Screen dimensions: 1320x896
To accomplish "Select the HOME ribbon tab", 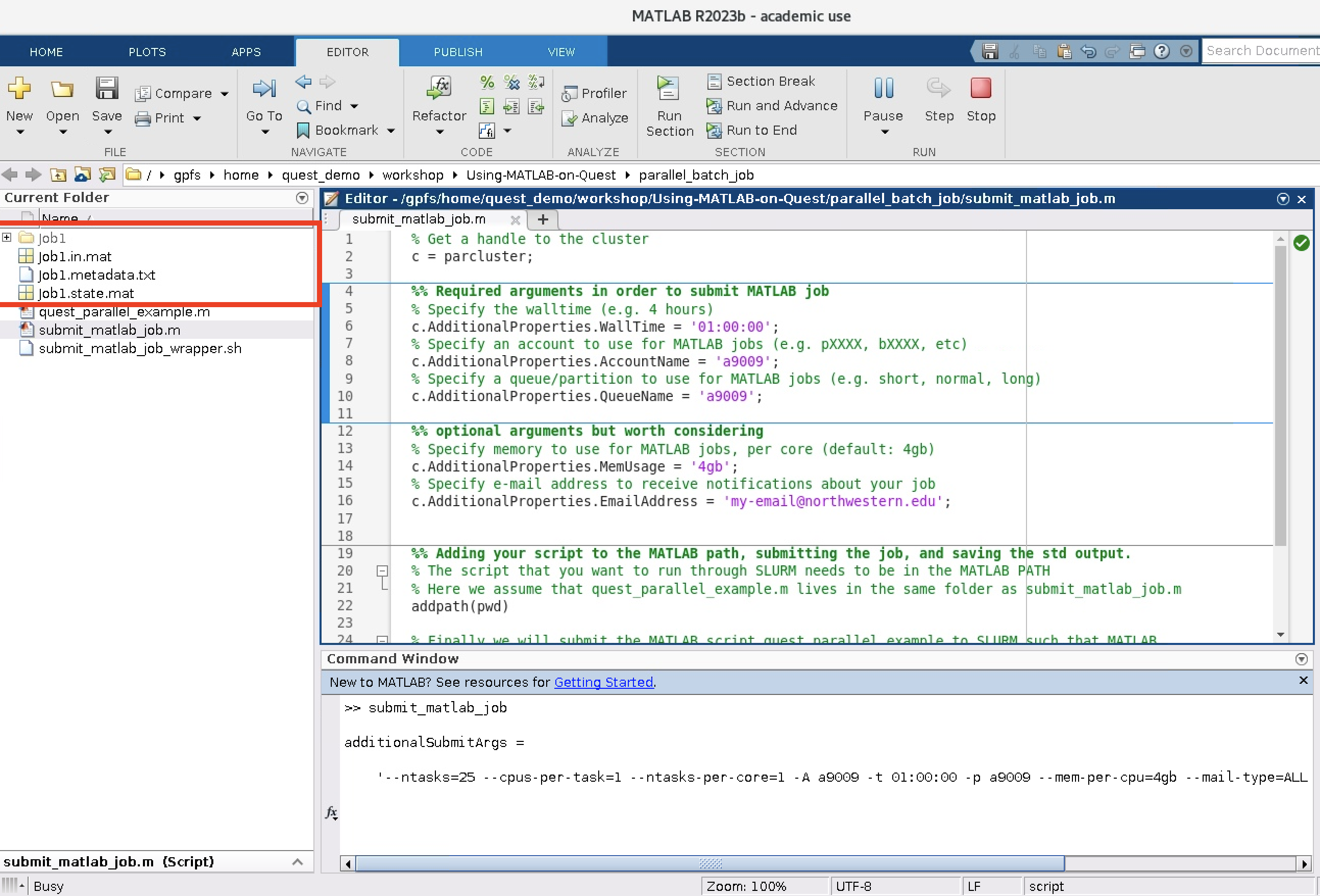I will tap(46, 52).
